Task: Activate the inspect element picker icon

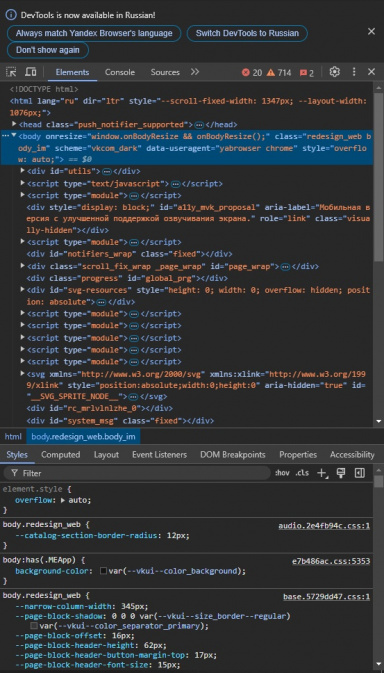Action: coord(11,72)
